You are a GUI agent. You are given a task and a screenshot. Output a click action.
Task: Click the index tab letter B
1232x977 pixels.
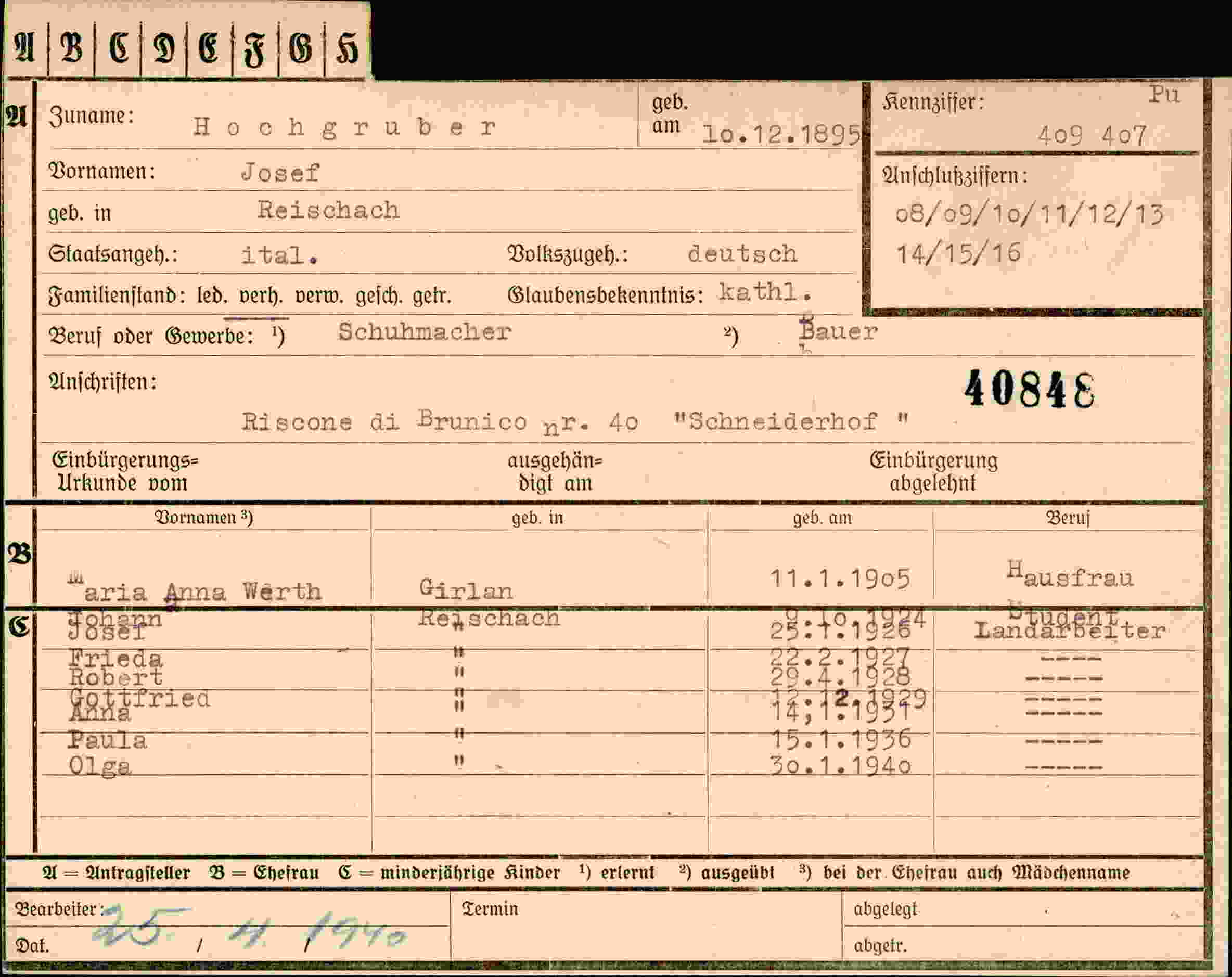(71, 48)
